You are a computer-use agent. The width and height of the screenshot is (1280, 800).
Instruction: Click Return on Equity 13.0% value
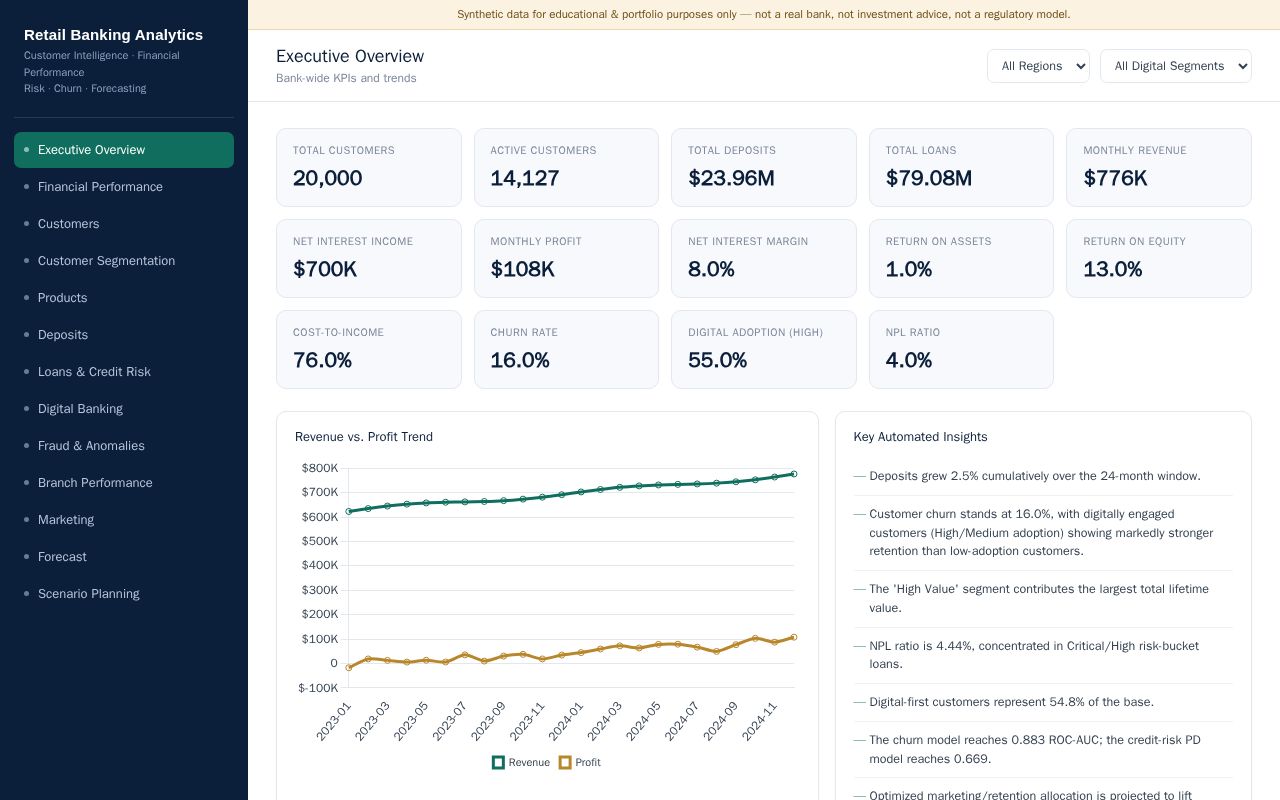point(1113,270)
